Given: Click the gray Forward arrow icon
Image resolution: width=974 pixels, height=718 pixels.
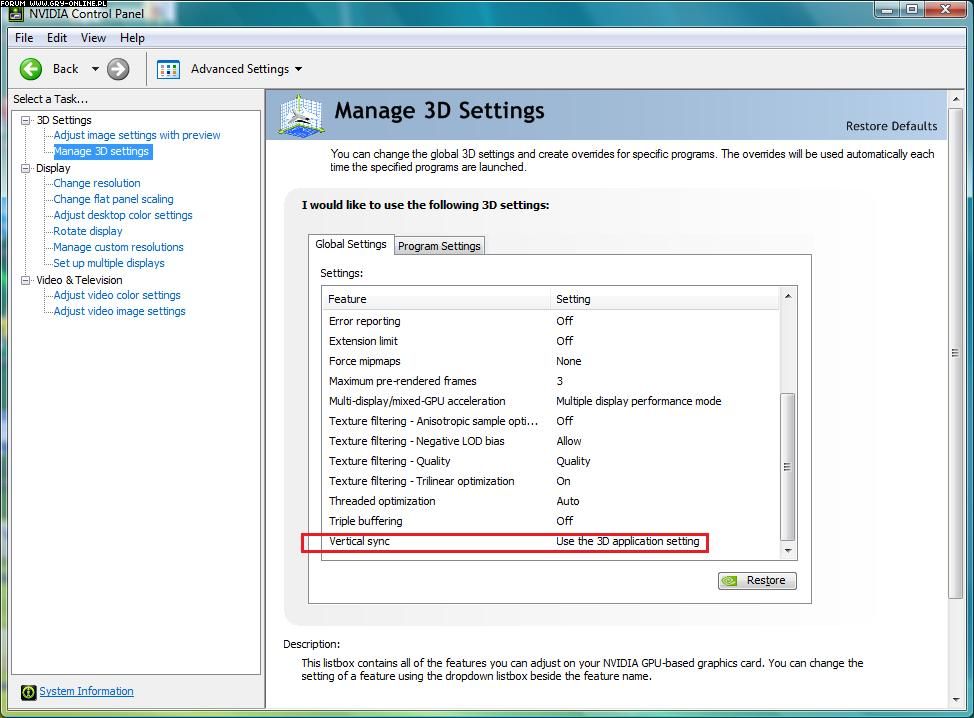Looking at the screenshot, I should [x=118, y=69].
